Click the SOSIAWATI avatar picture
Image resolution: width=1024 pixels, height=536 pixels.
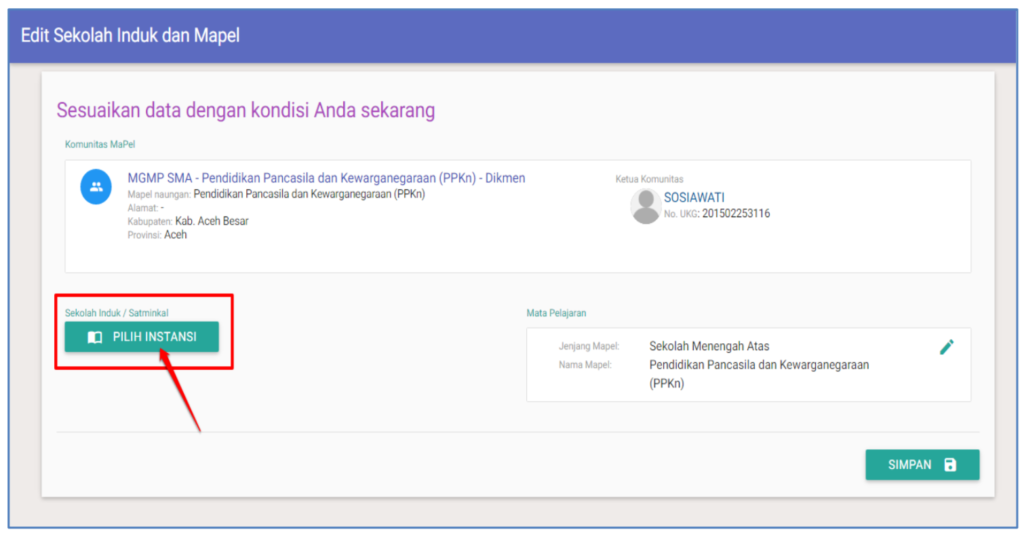pos(645,206)
